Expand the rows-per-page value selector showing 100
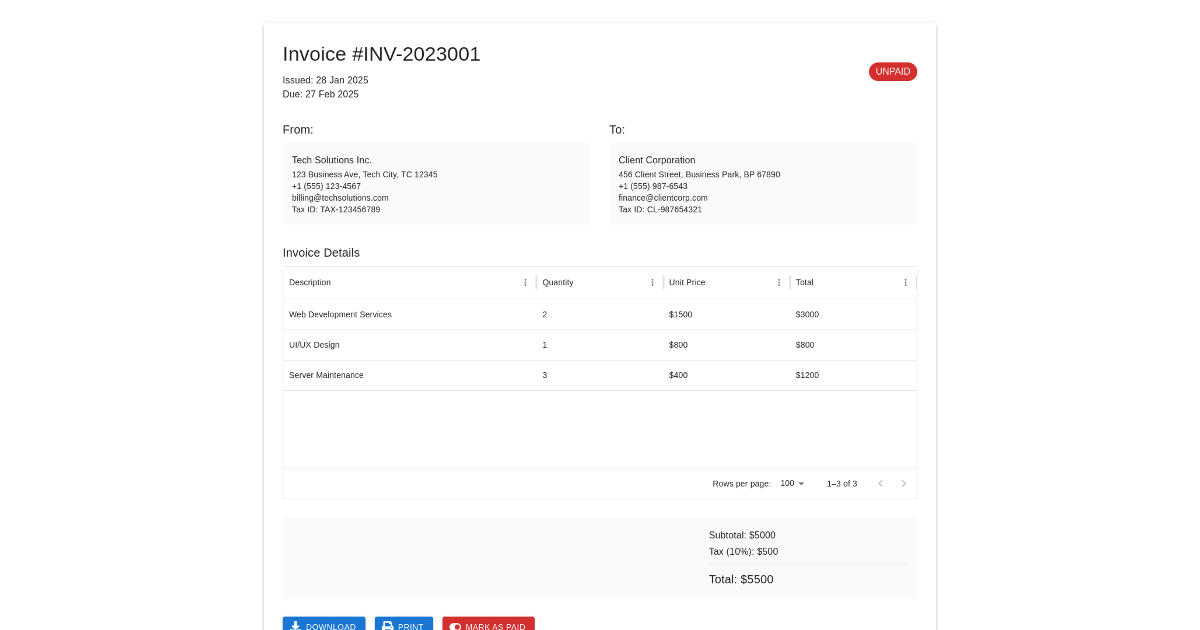 pyautogui.click(x=790, y=483)
